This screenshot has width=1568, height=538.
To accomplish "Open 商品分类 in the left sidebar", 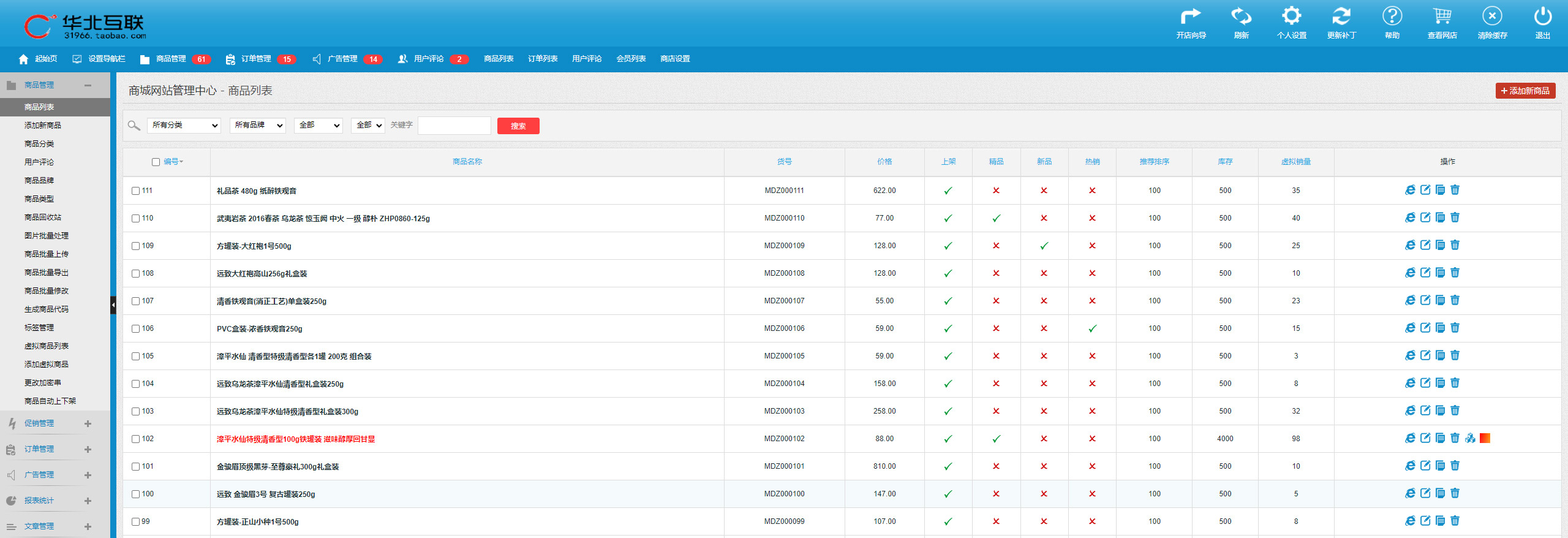I will [39, 143].
